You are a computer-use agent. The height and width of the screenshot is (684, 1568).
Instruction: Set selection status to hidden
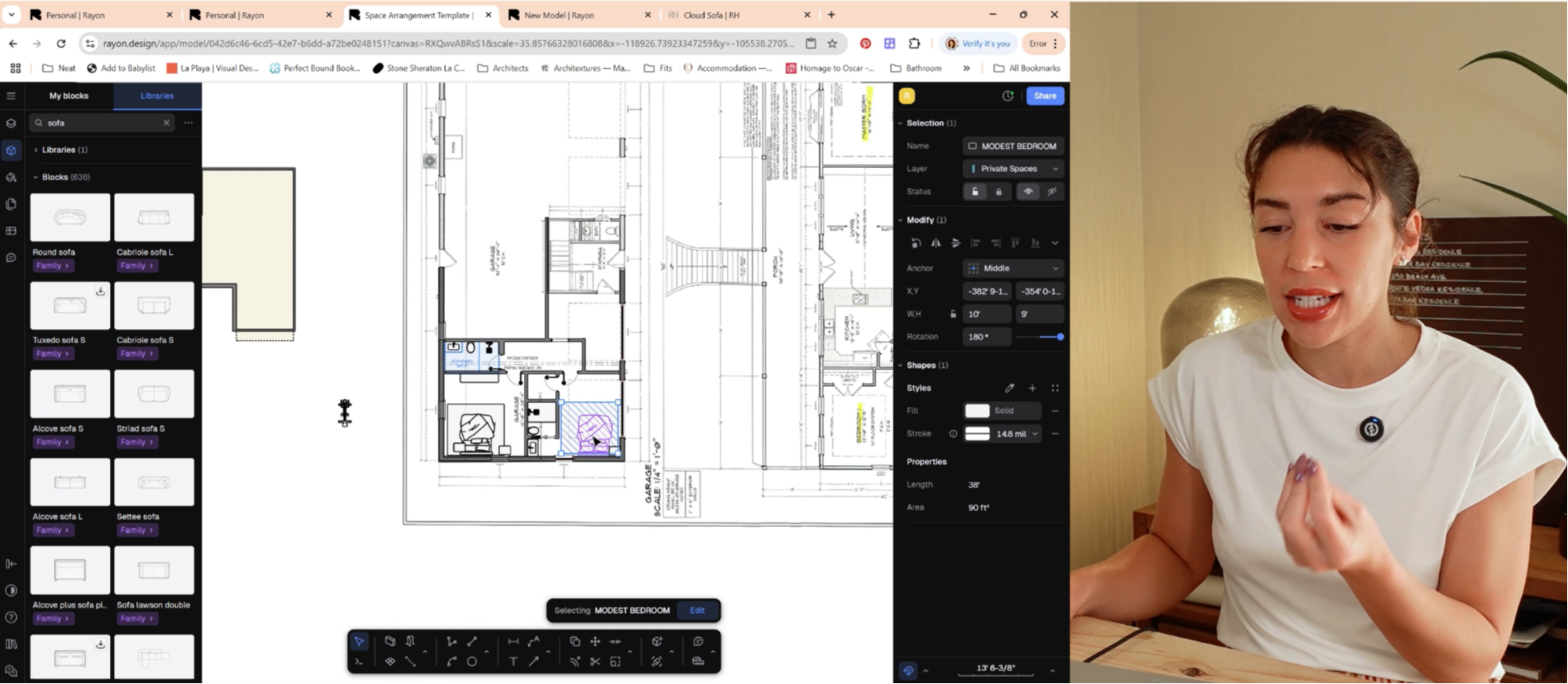click(1052, 192)
